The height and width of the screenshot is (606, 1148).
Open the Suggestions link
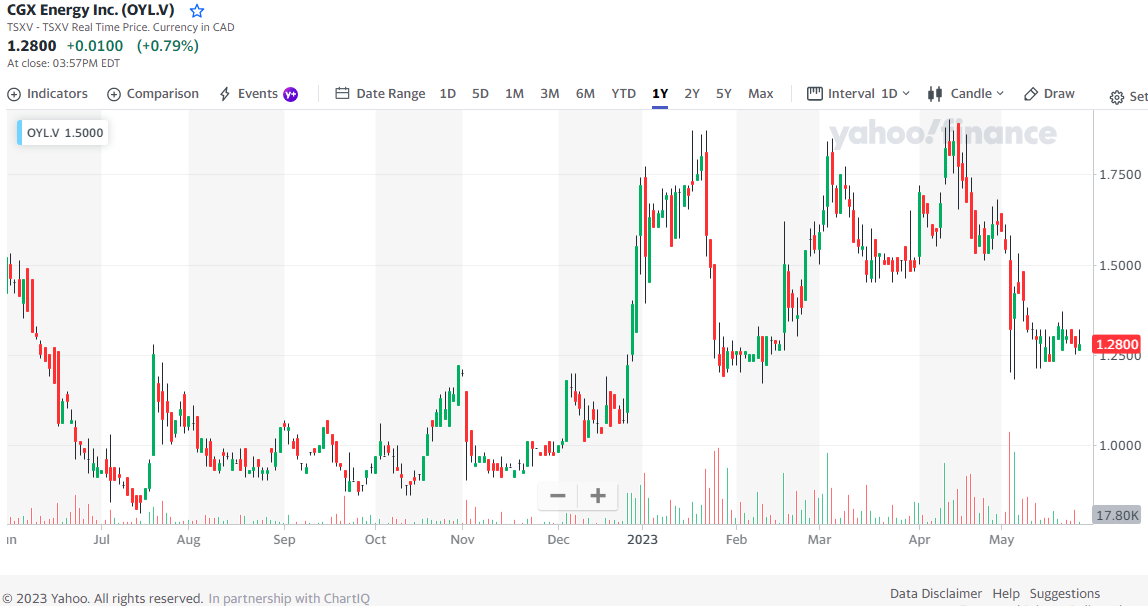[1065, 594]
